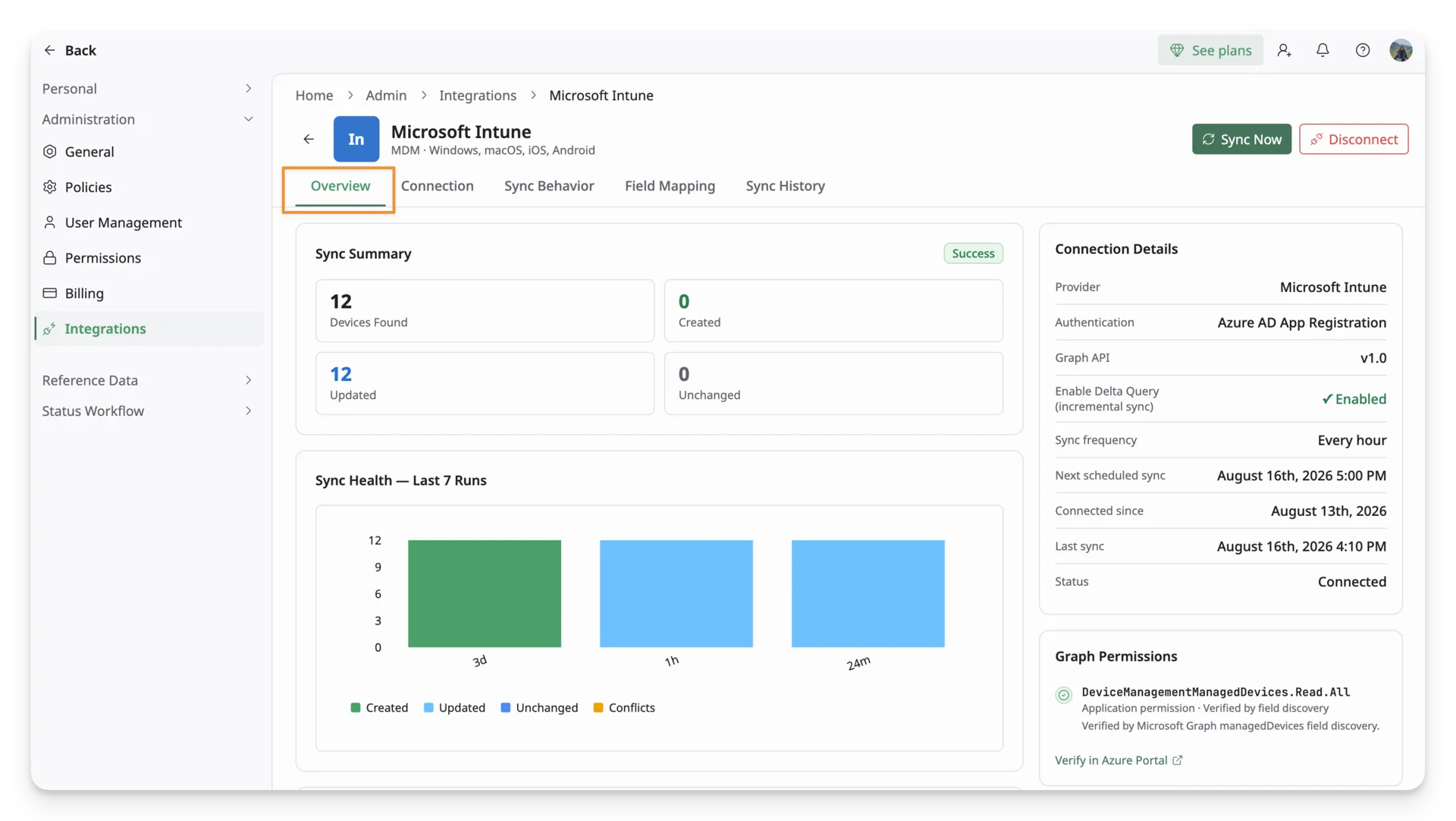The height and width of the screenshot is (821, 1456).
Task: Open the help question-mark icon
Action: click(x=1363, y=50)
